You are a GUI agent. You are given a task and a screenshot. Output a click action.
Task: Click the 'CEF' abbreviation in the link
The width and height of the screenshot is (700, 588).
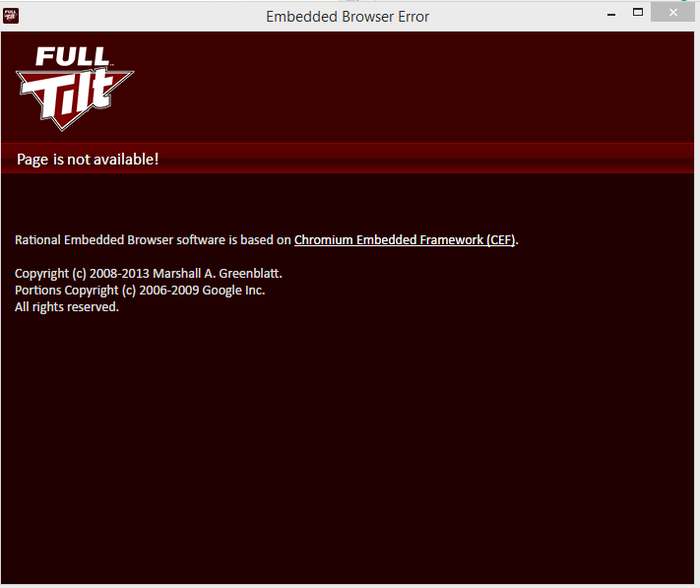(x=501, y=240)
